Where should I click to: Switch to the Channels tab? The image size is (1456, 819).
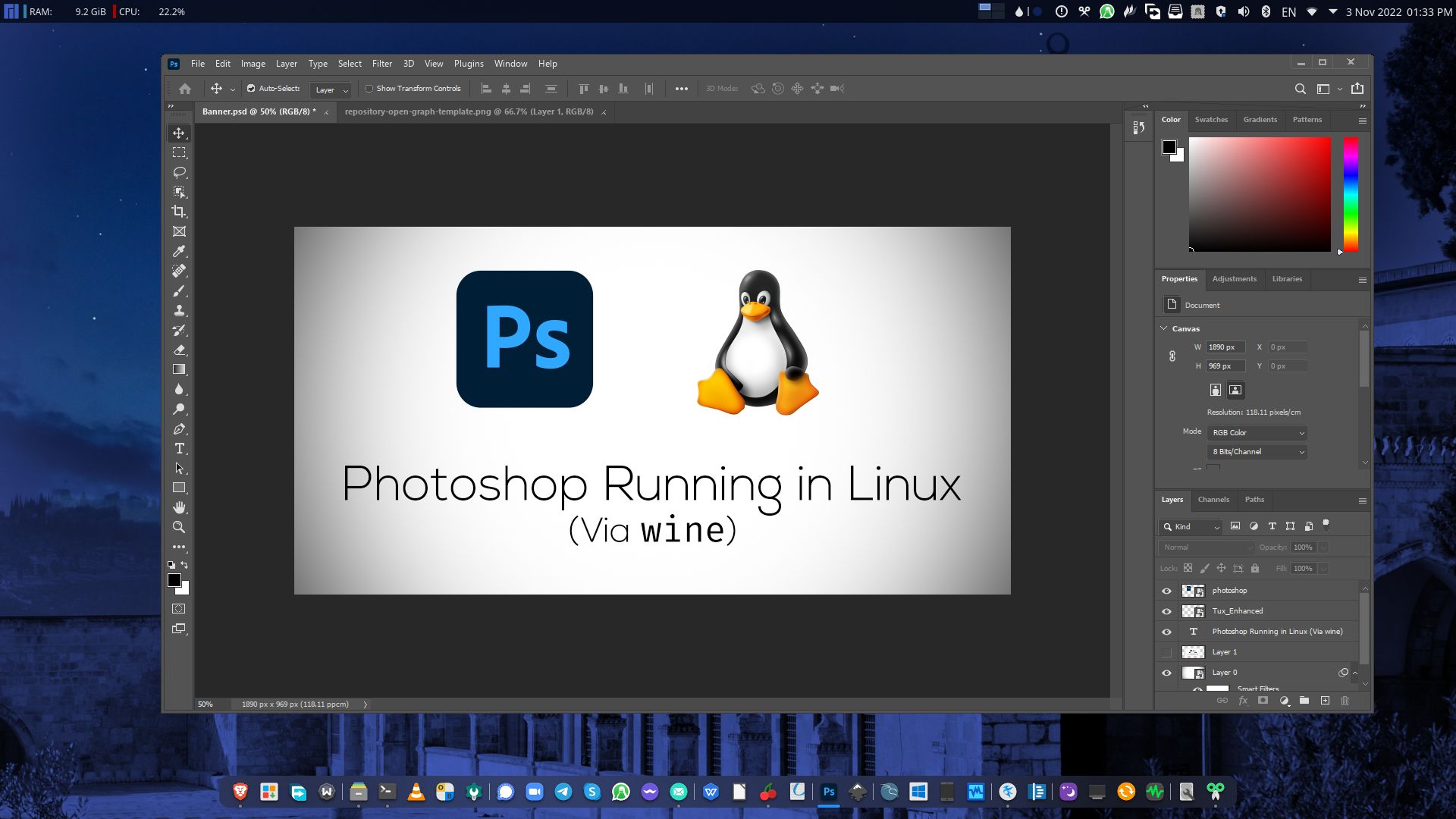click(1214, 500)
